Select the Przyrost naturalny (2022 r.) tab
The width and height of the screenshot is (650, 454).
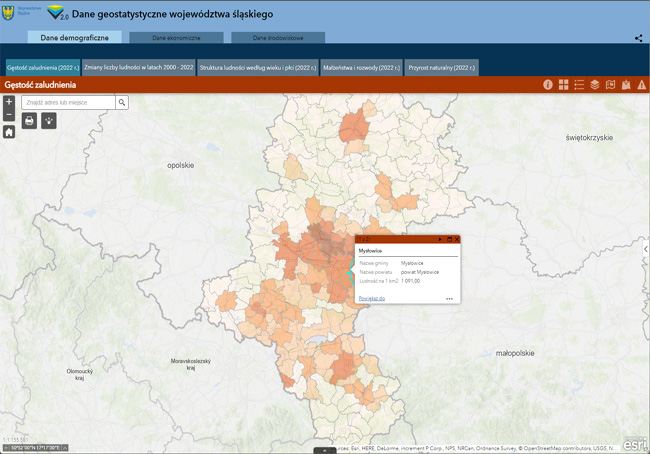[x=442, y=67]
